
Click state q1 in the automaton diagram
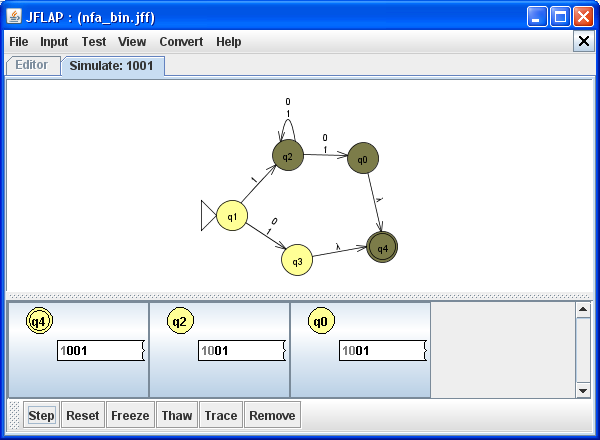click(x=232, y=216)
